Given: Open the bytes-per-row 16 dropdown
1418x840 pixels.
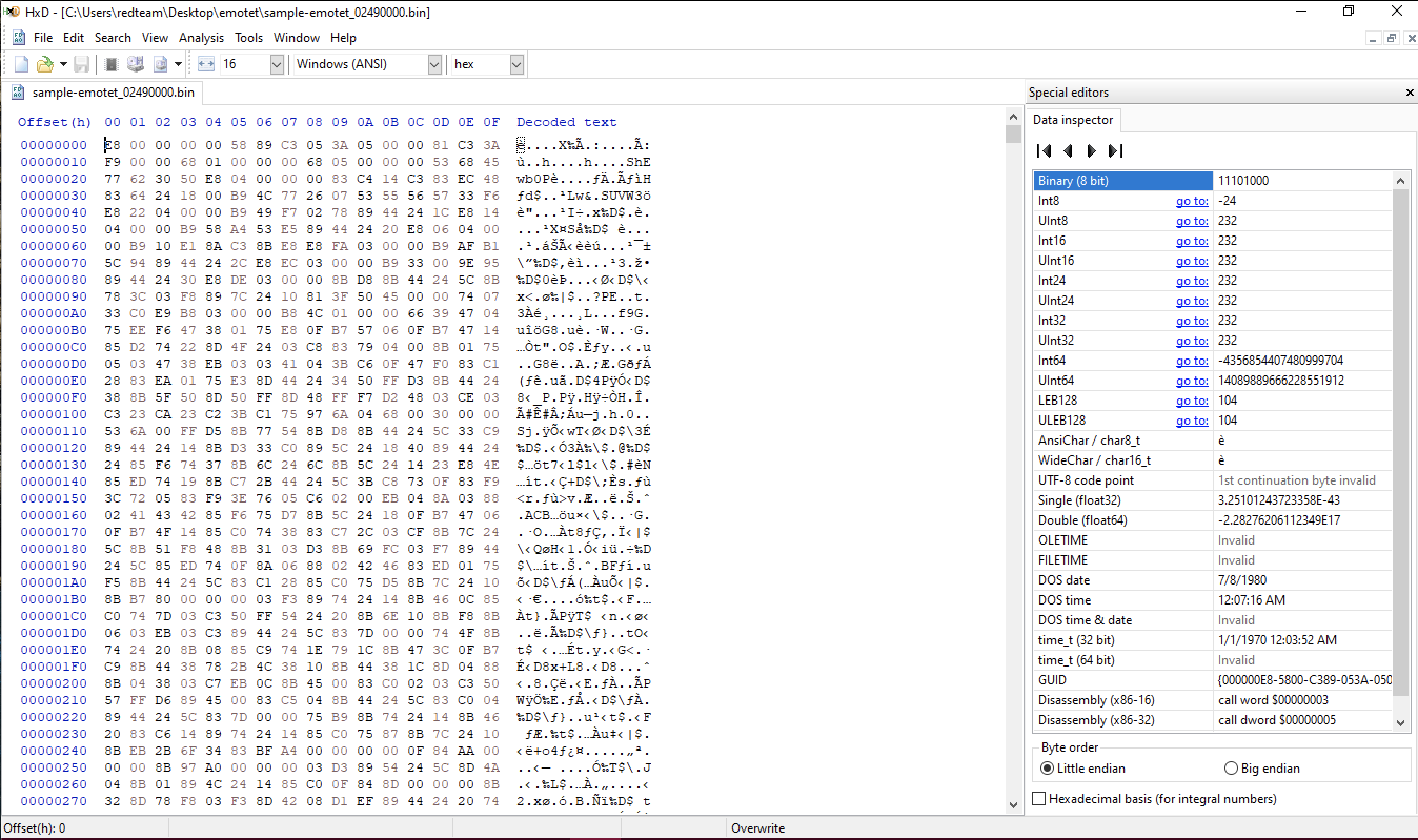Looking at the screenshot, I should point(276,65).
